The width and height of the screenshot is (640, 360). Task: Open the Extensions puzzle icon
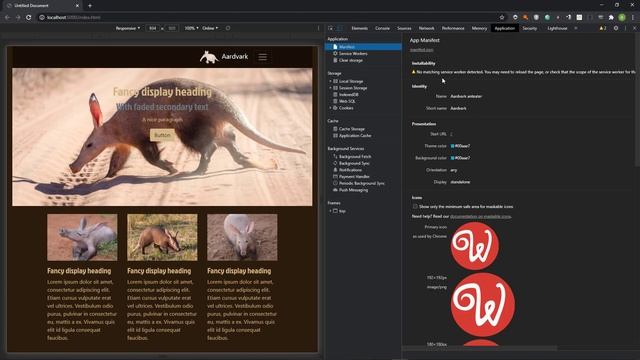[611, 18]
